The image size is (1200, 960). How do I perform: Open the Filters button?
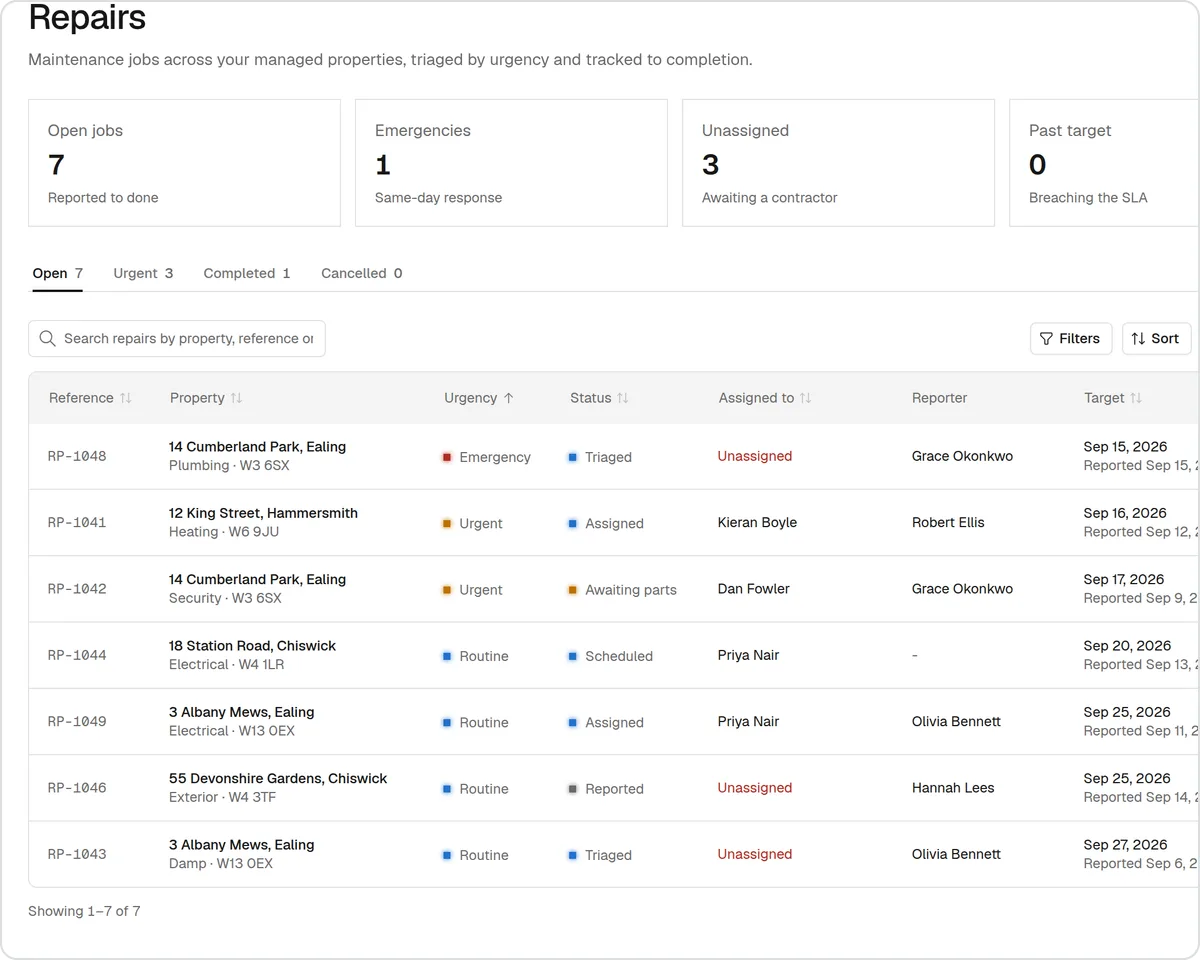pos(1071,339)
